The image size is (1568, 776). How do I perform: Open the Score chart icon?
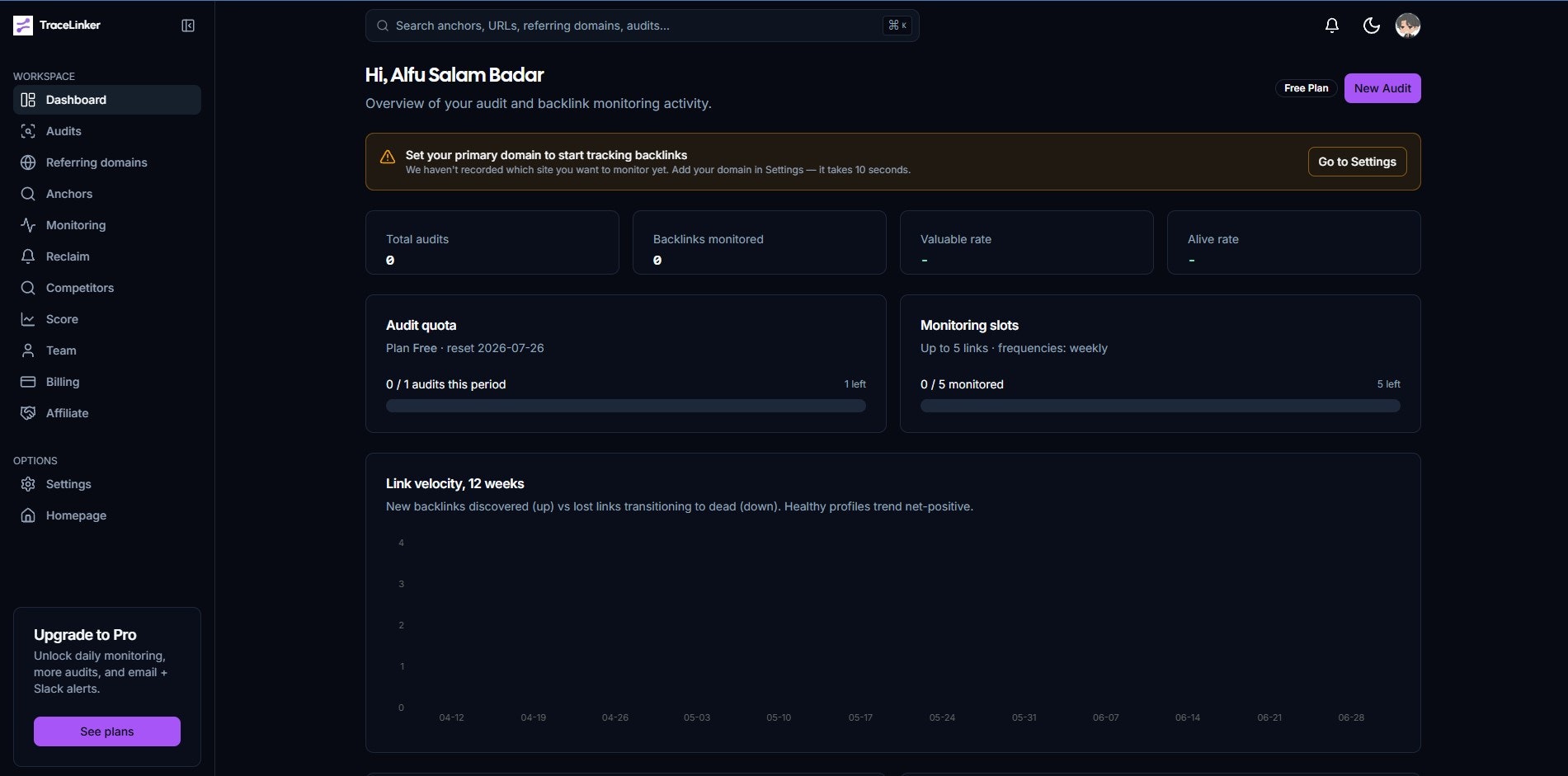(x=28, y=319)
